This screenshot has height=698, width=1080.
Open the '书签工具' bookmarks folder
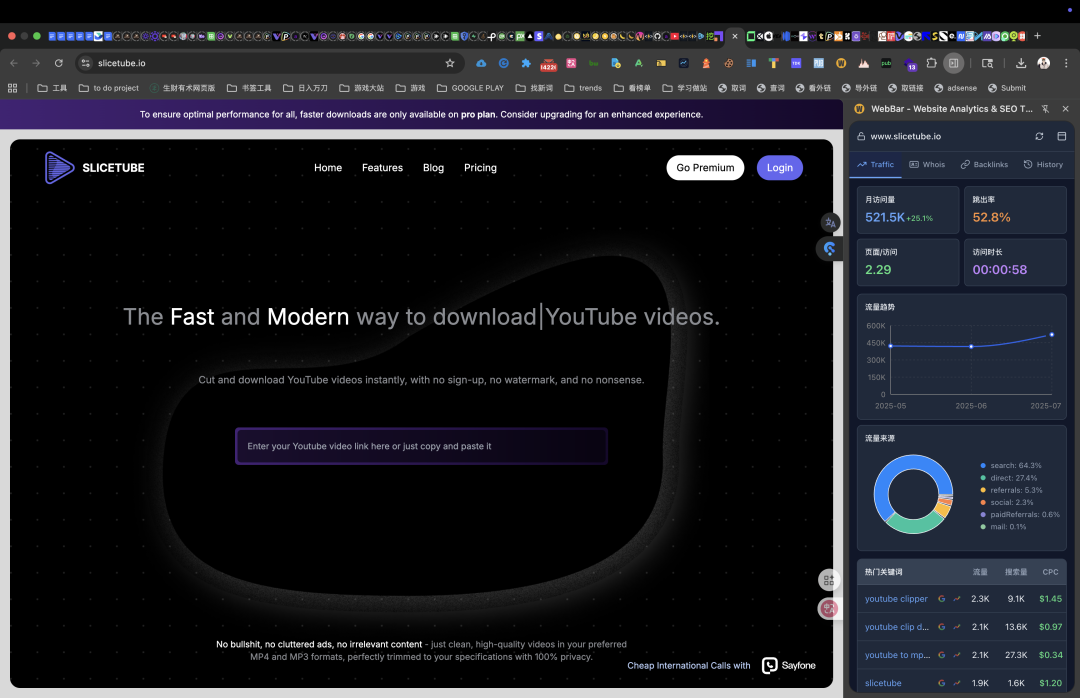249,88
